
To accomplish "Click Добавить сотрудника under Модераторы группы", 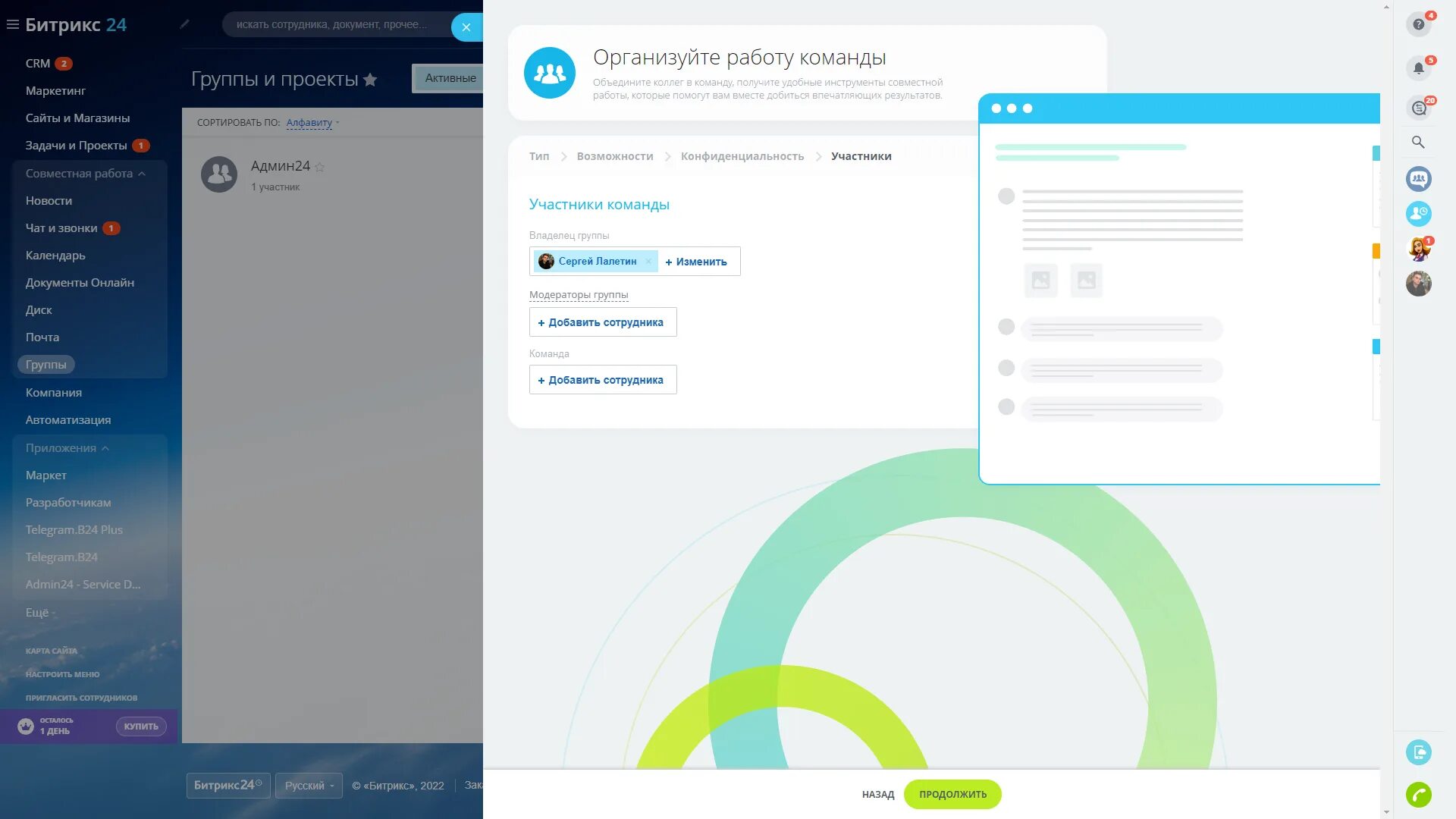I will coord(603,322).
